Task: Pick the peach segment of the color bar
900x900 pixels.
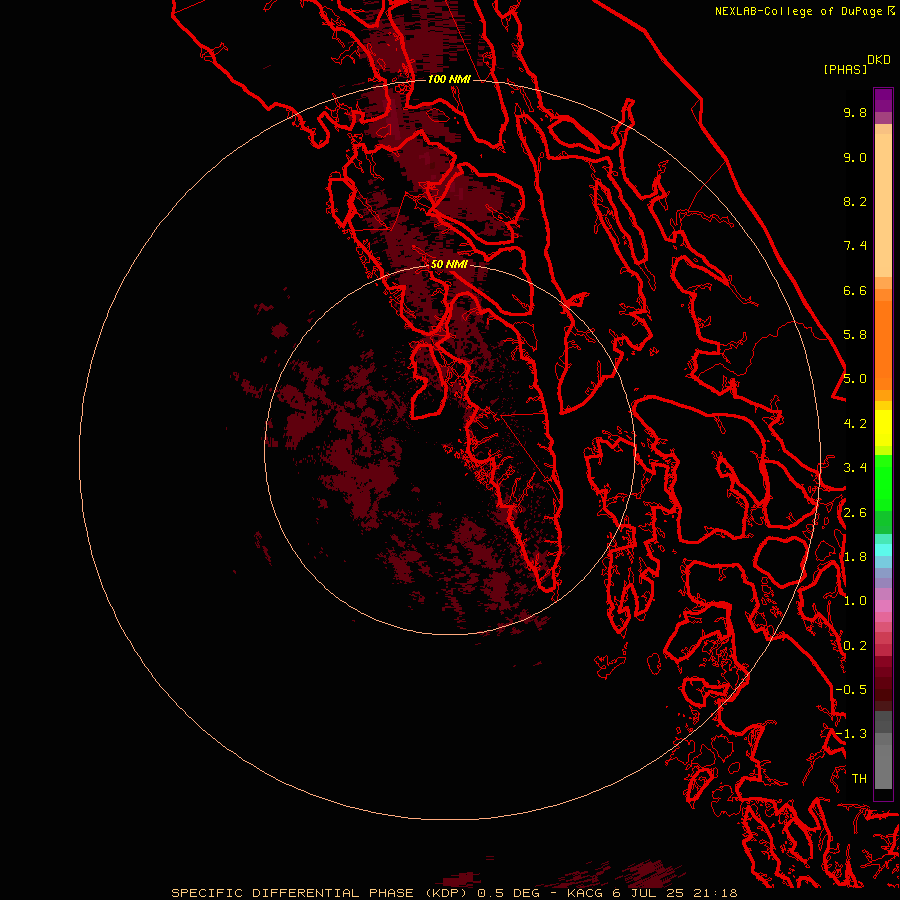Action: 883,205
